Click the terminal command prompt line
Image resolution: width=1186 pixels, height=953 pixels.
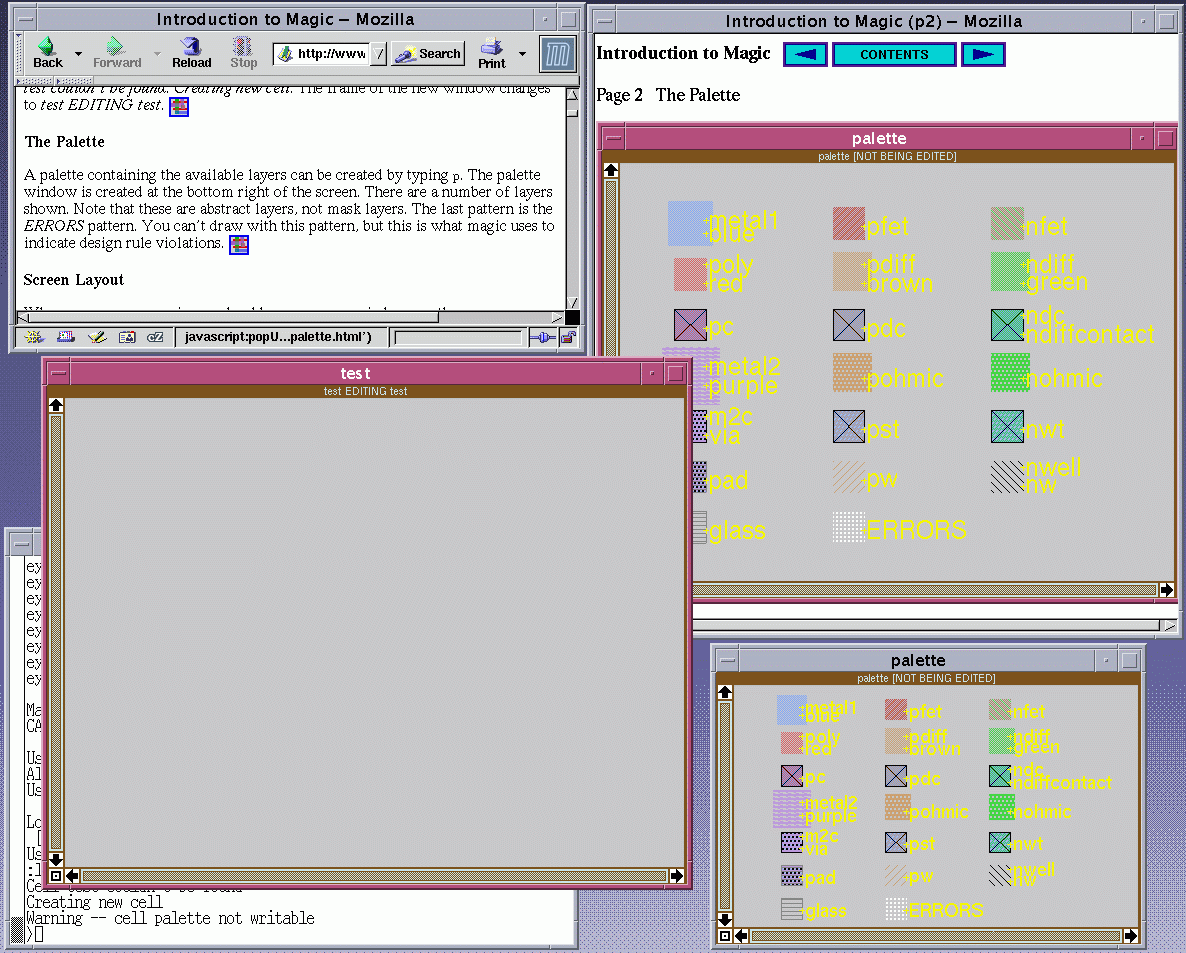tap(301, 934)
